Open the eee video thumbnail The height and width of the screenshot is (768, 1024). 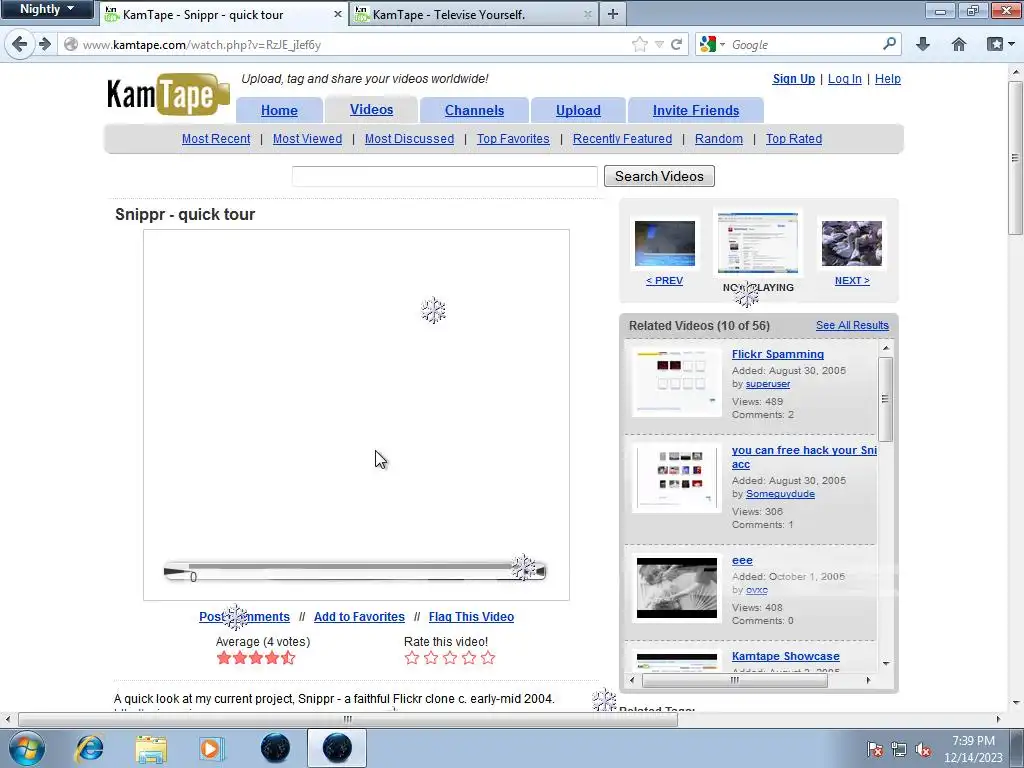[x=677, y=588]
